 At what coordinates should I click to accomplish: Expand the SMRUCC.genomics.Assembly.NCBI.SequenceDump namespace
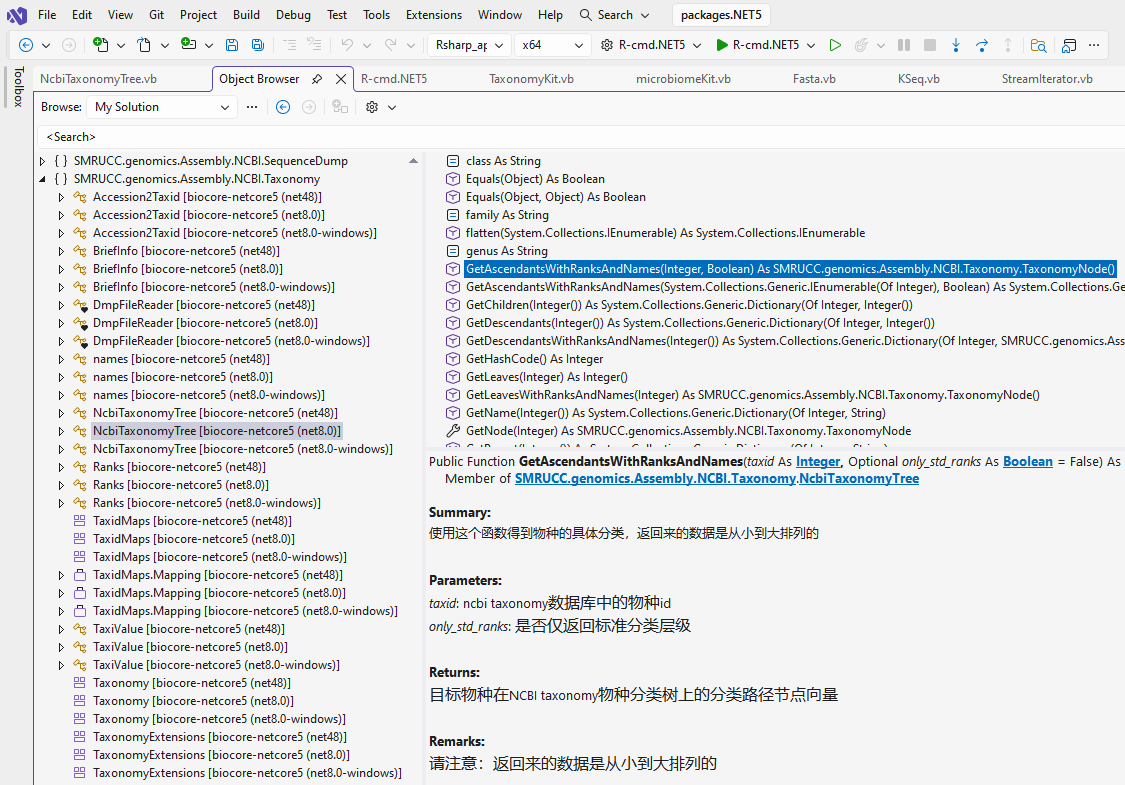click(x=42, y=161)
